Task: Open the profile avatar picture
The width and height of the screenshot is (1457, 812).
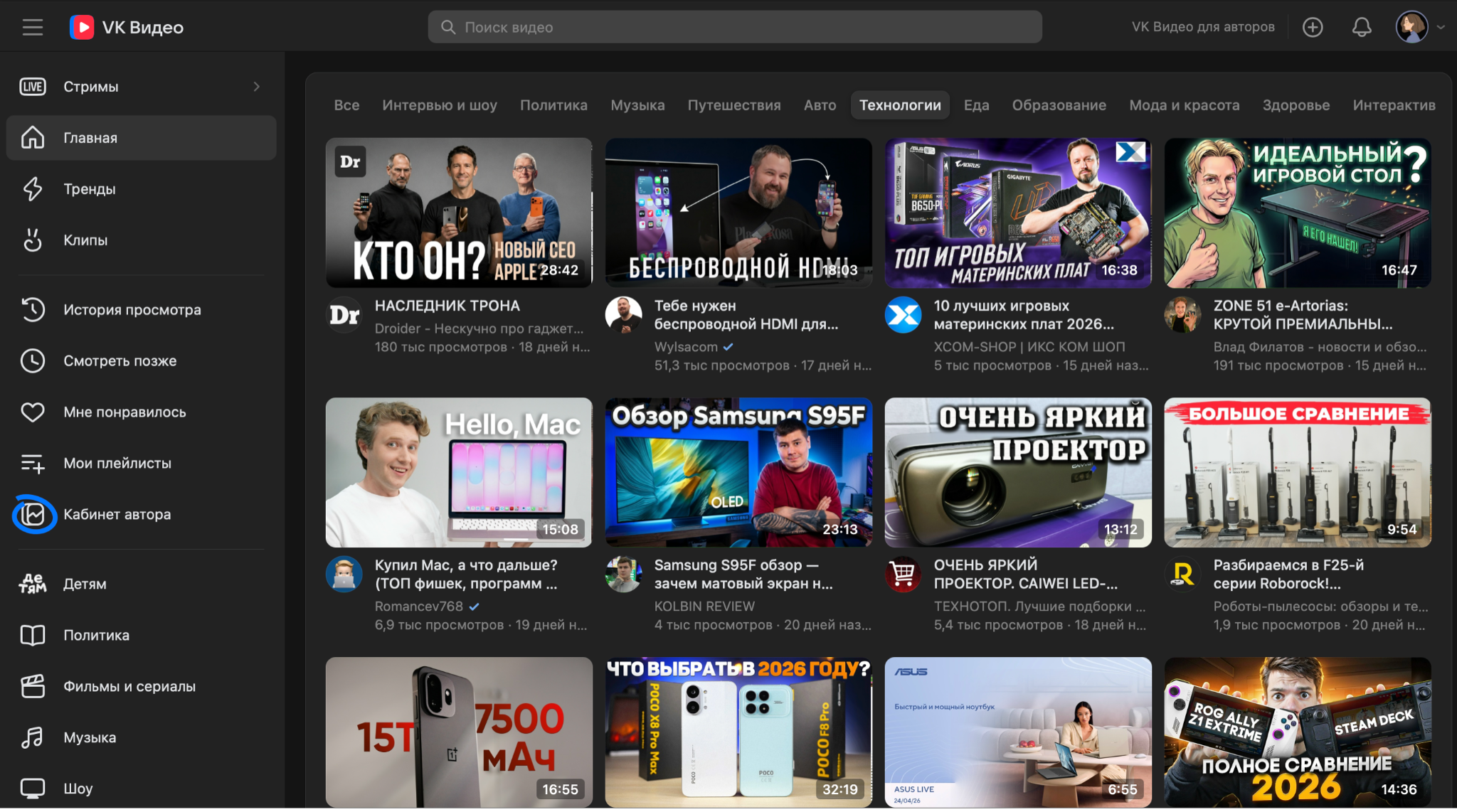Action: pos(1412,27)
